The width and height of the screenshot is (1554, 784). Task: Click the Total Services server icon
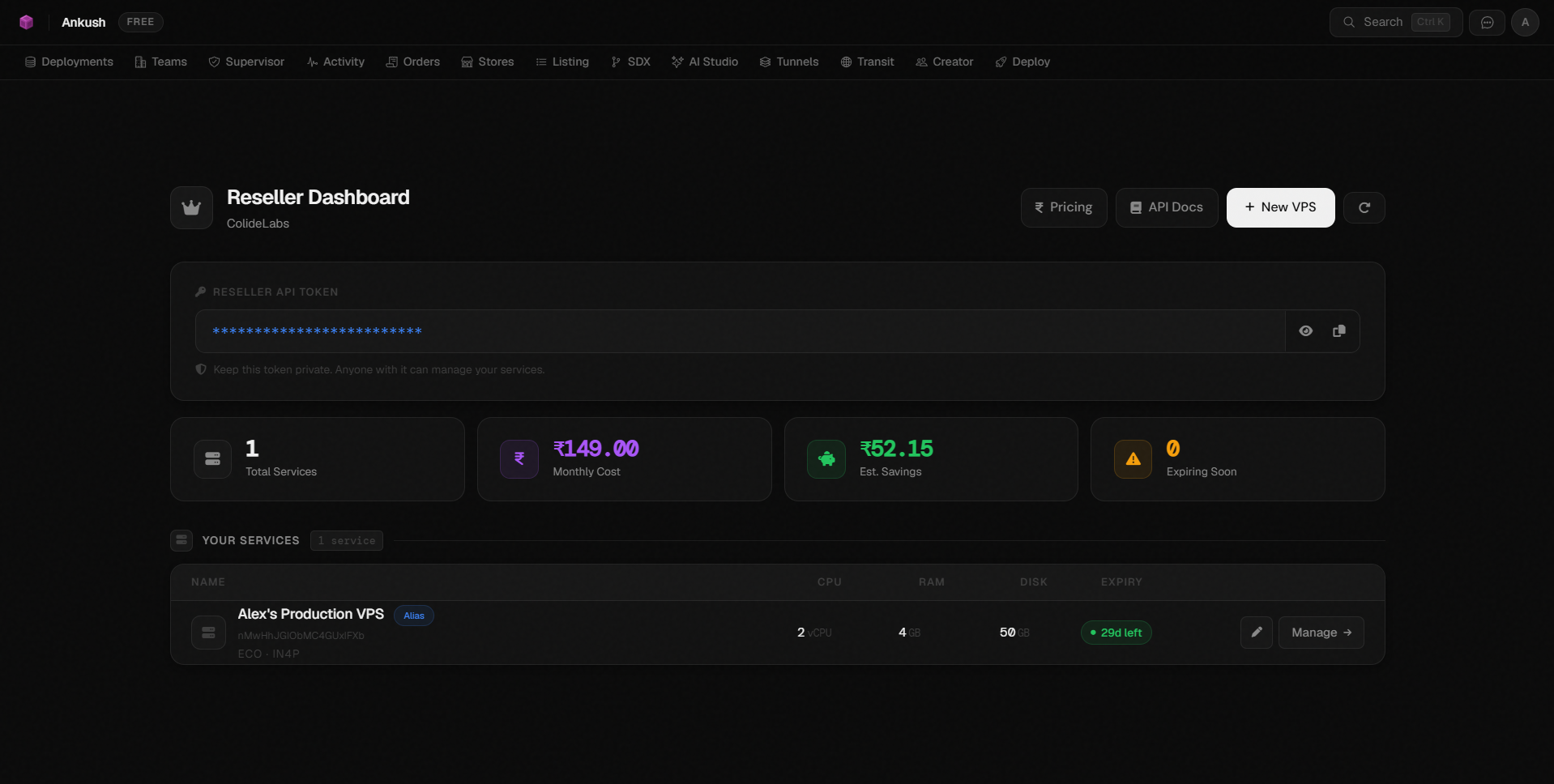tap(212, 458)
